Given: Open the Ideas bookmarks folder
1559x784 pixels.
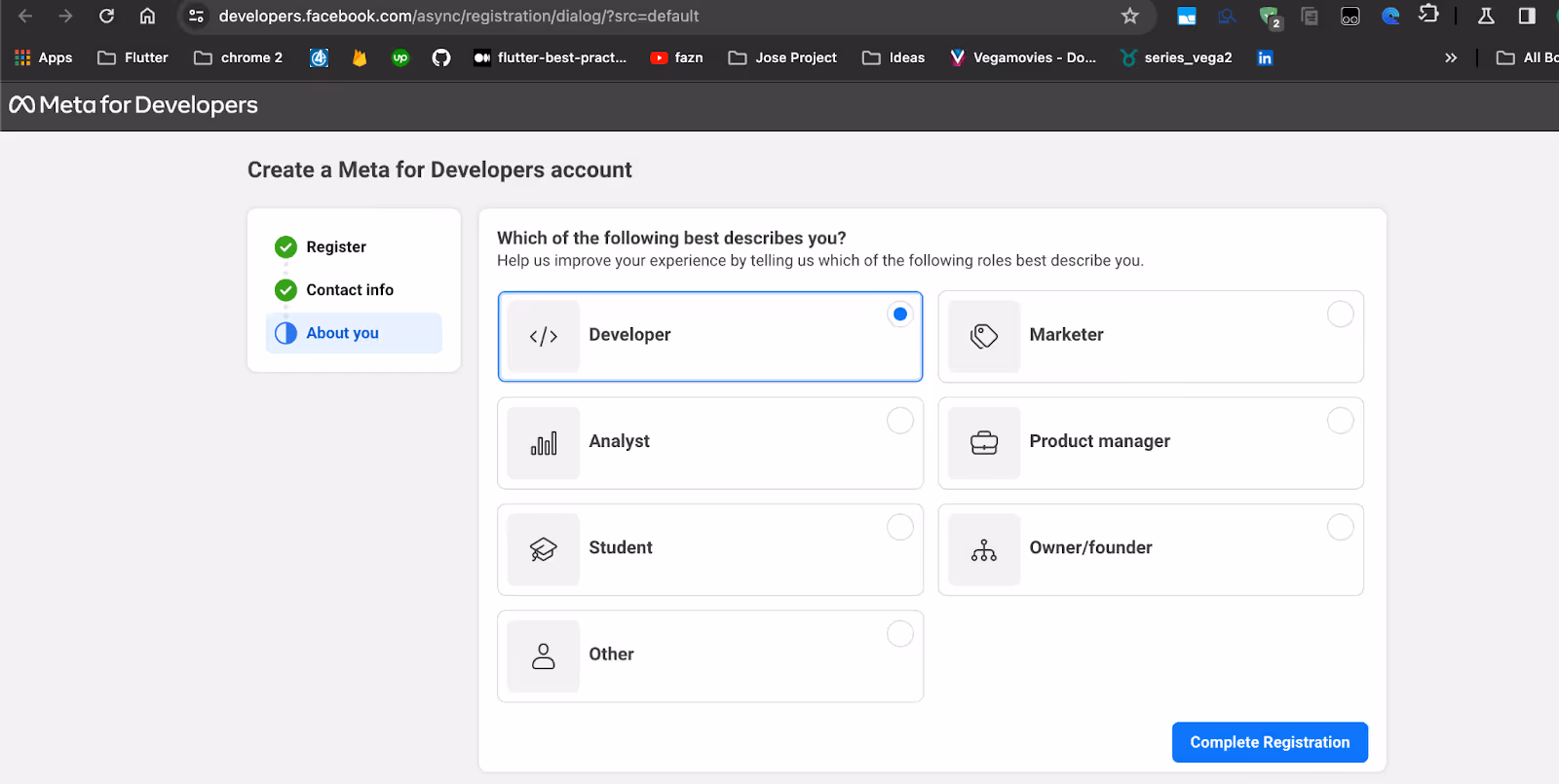Looking at the screenshot, I should [x=894, y=57].
